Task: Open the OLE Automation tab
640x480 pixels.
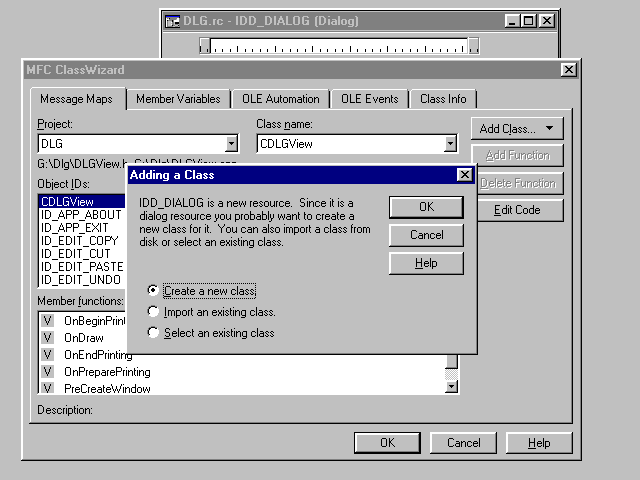Action: tap(280, 99)
